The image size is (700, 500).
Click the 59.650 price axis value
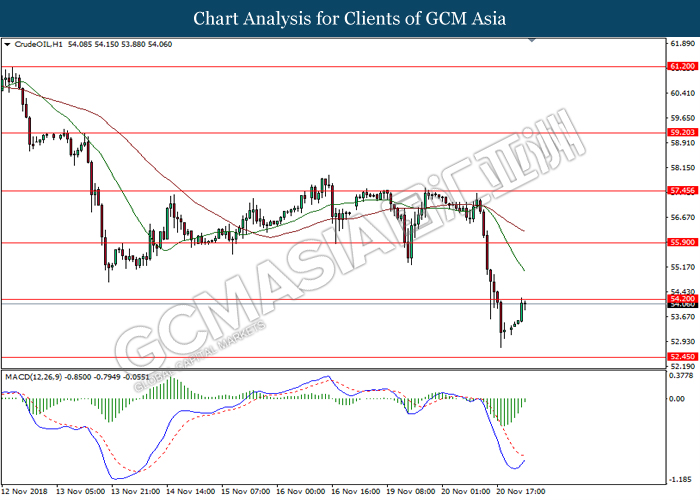coord(683,118)
